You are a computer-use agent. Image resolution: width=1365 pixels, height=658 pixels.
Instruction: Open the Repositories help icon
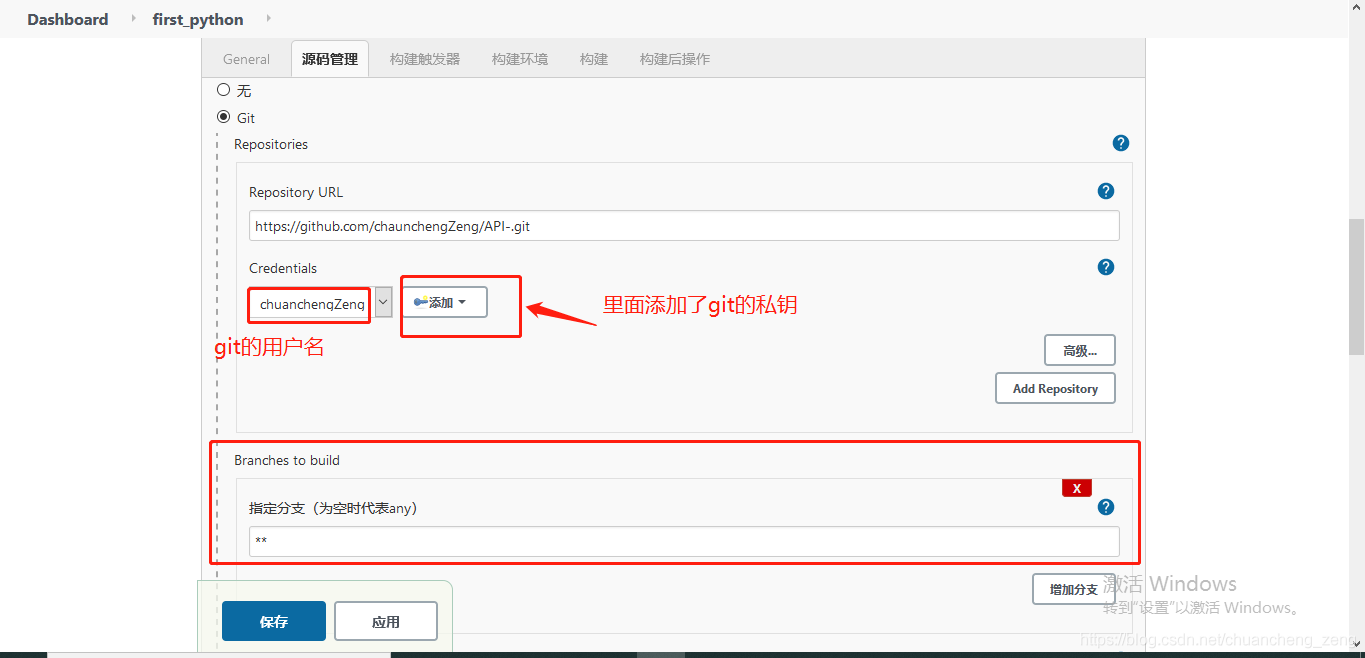[1120, 143]
